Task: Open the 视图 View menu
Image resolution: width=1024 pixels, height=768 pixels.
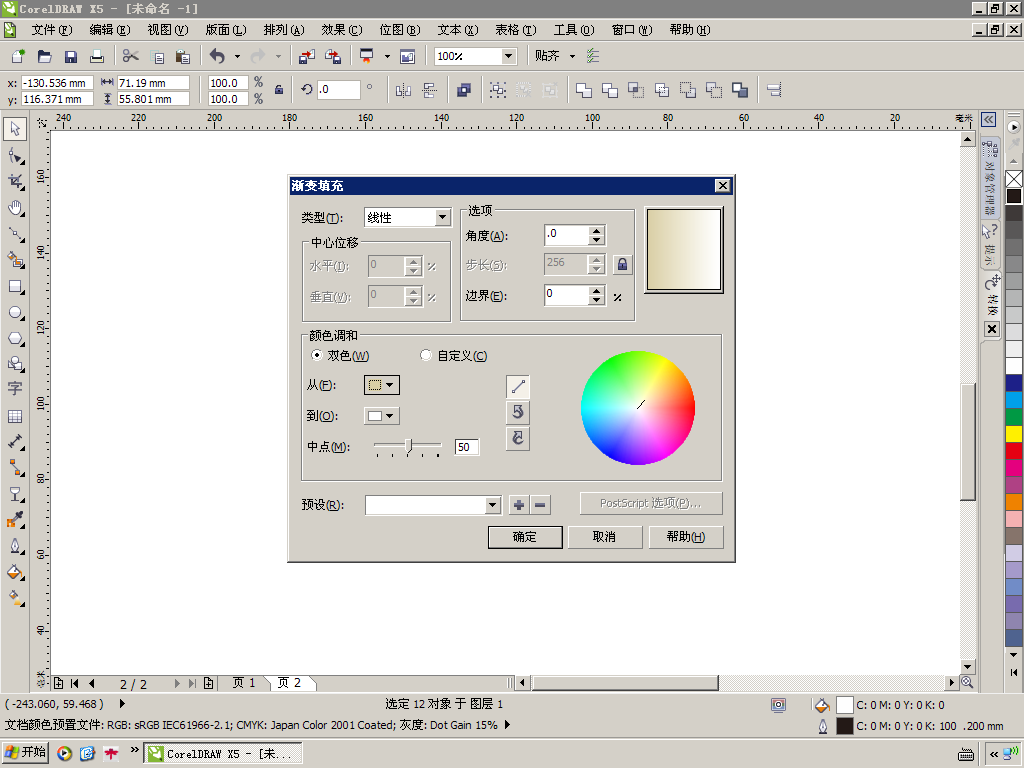Action: (x=168, y=30)
